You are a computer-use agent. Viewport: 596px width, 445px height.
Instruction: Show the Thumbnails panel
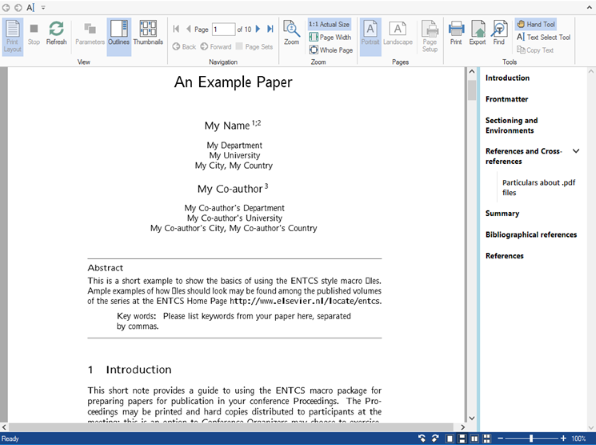pos(148,33)
